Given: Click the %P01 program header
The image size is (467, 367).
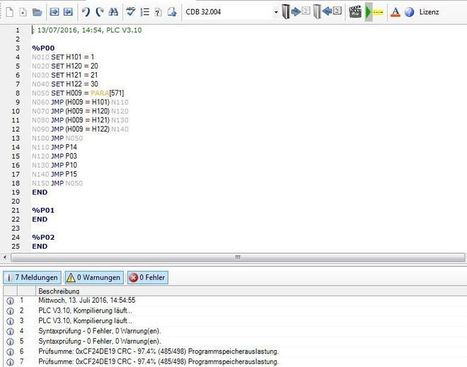Looking at the screenshot, I should click(43, 210).
